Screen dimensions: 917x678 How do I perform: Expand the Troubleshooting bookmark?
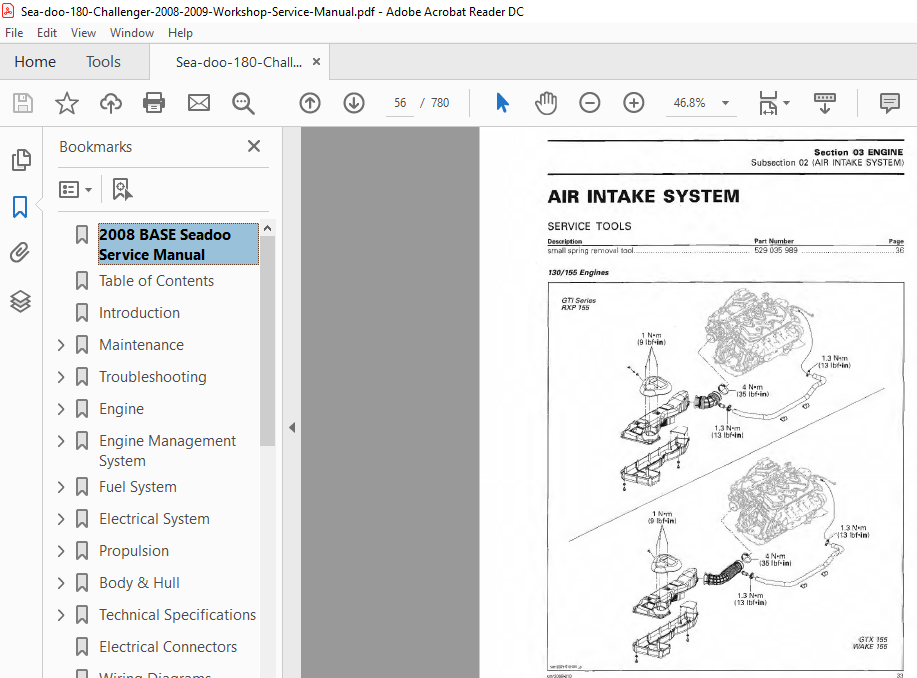tap(61, 377)
